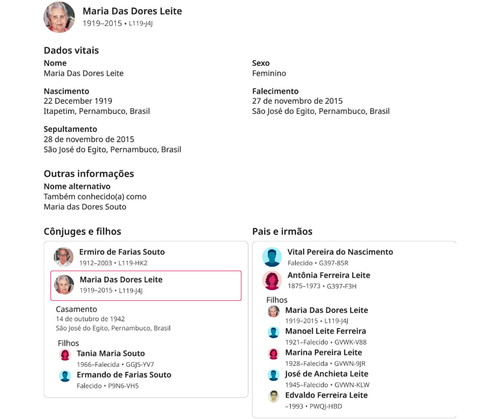Click Manoel Leite Ferreira male avatar icon

(x=273, y=332)
